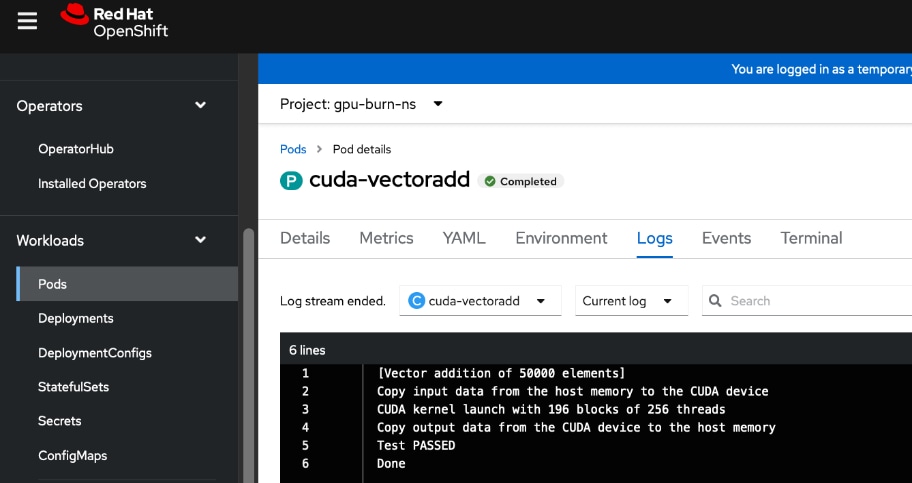The height and width of the screenshot is (483, 912).
Task: Click the search magnifier icon
Action: pos(715,301)
